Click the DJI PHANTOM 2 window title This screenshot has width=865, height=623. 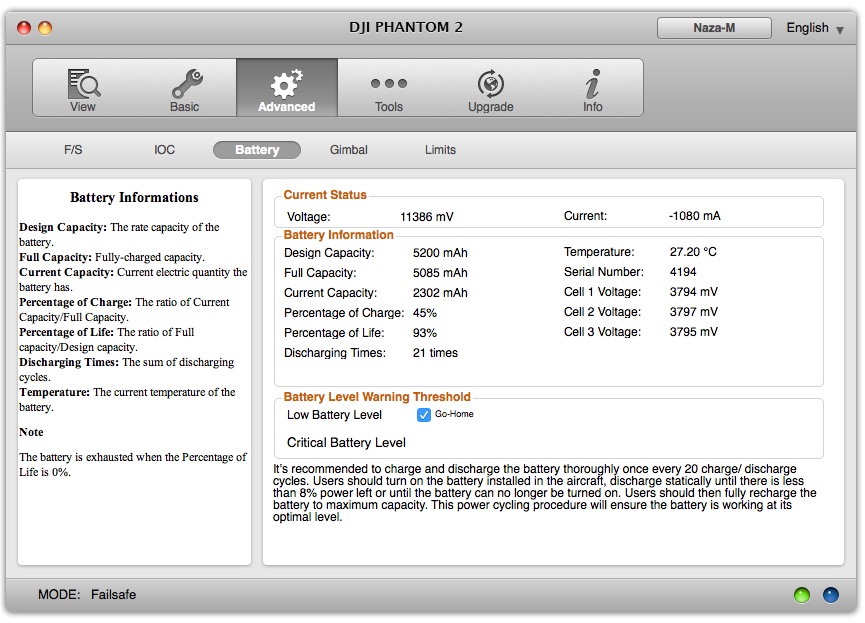pyautogui.click(x=405, y=27)
